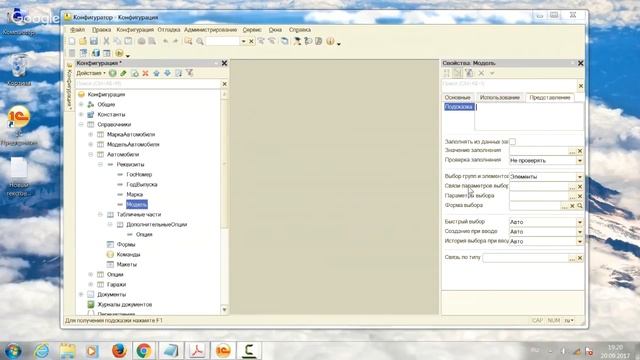Open История выбора при вводе dropdown

point(580,242)
